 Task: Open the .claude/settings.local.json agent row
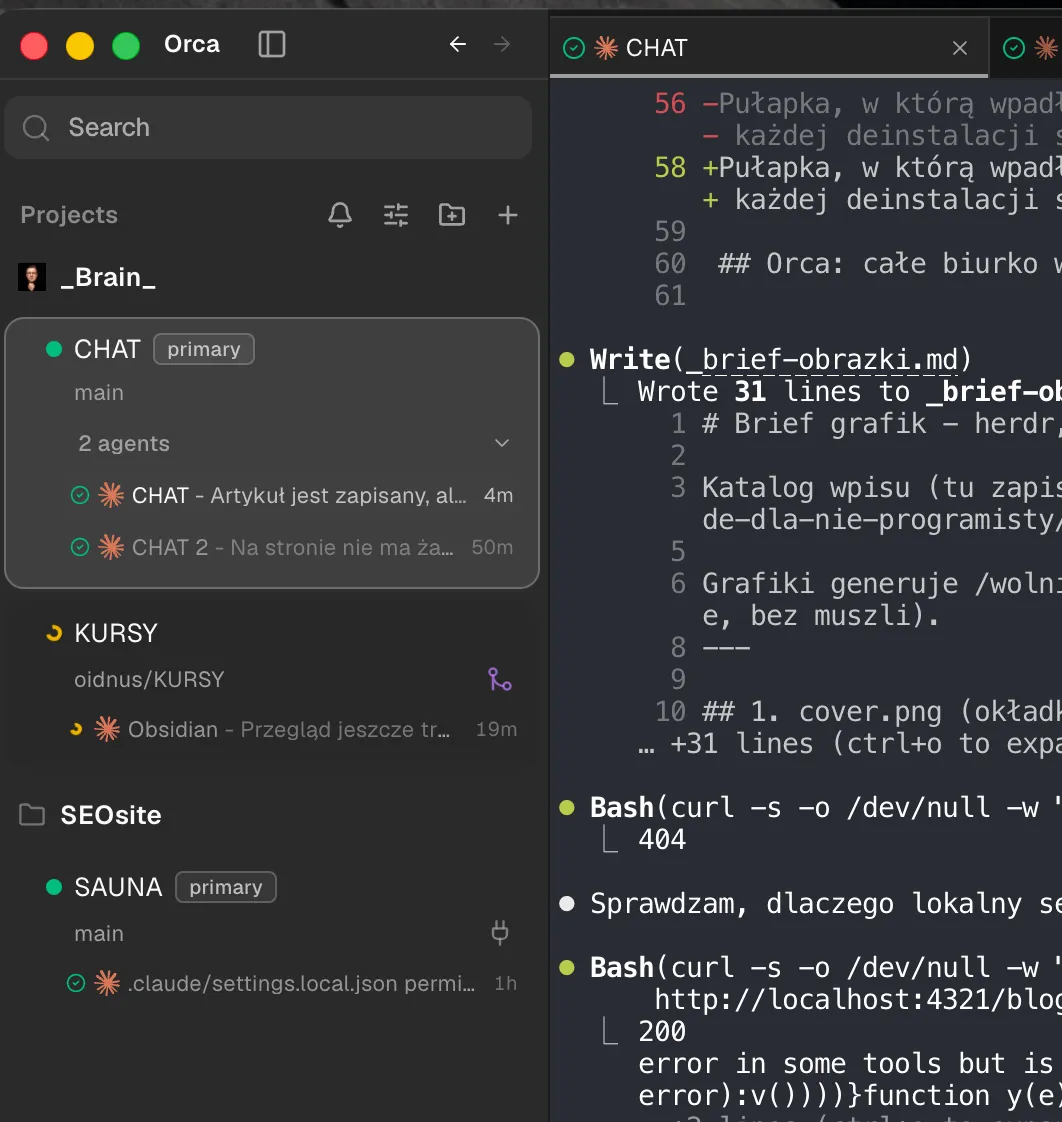(x=292, y=983)
